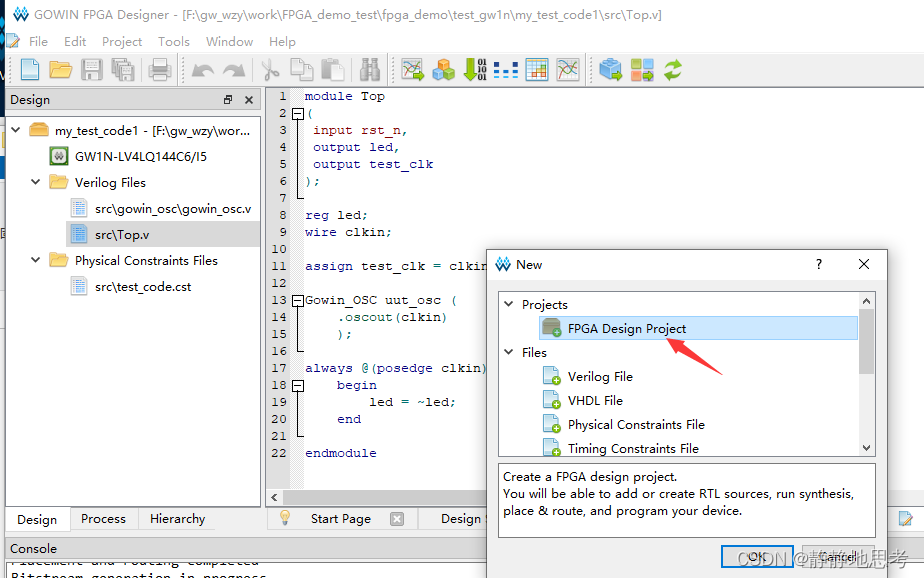Open the Tools menu
Image resolution: width=924 pixels, height=578 pixels.
pyautogui.click(x=173, y=41)
